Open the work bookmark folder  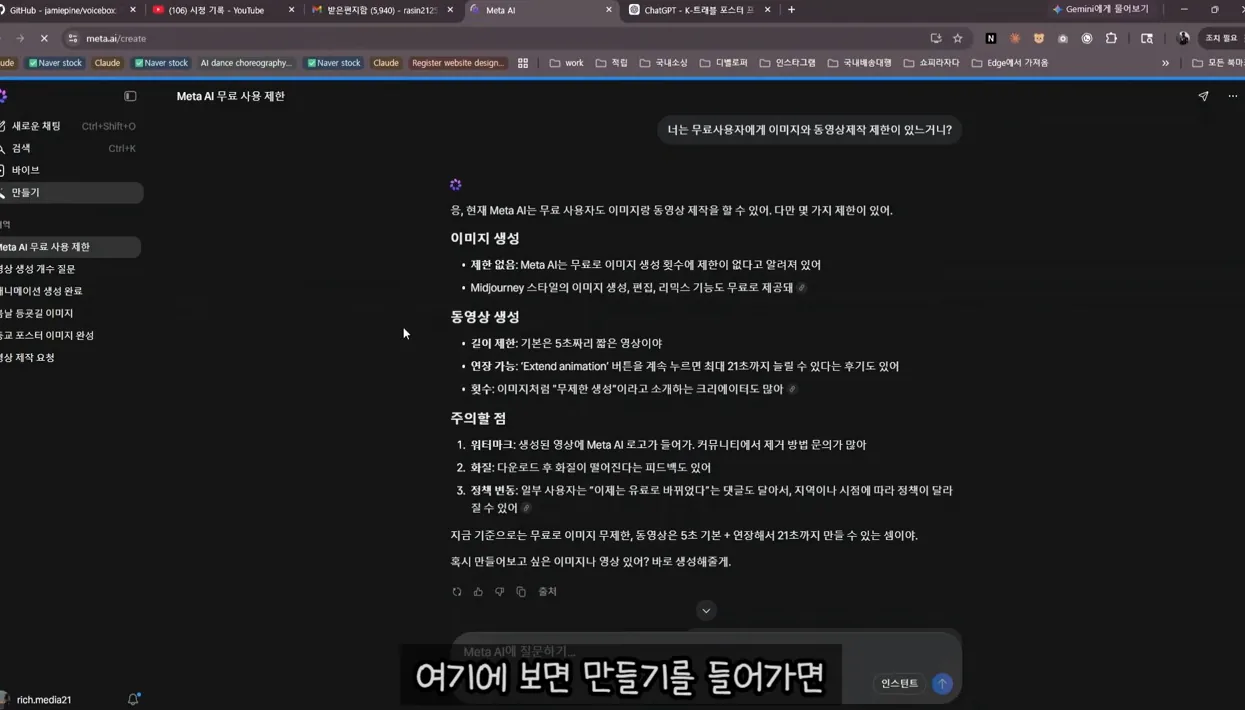click(567, 63)
